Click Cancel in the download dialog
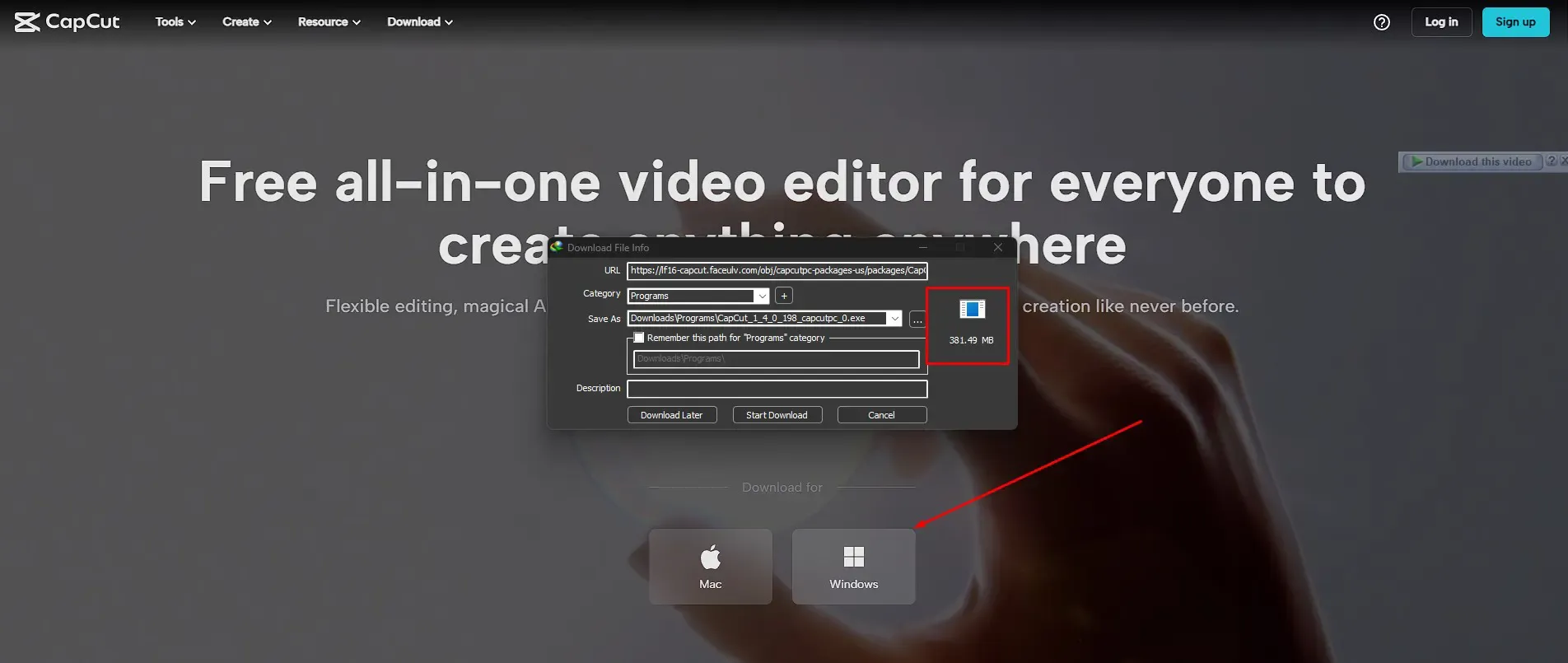This screenshot has height=663, width=1568. pyautogui.click(x=881, y=415)
